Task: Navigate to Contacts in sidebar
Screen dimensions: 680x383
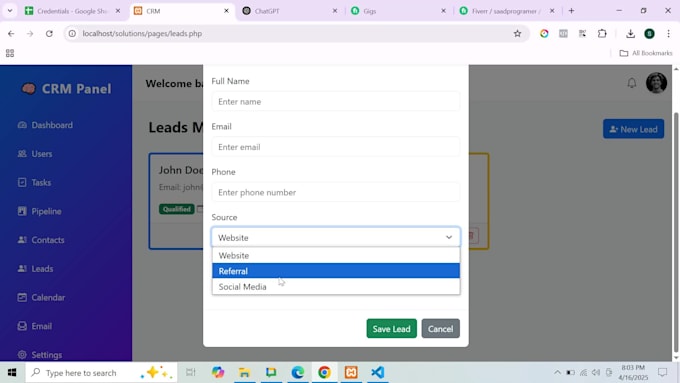Action: click(41, 240)
